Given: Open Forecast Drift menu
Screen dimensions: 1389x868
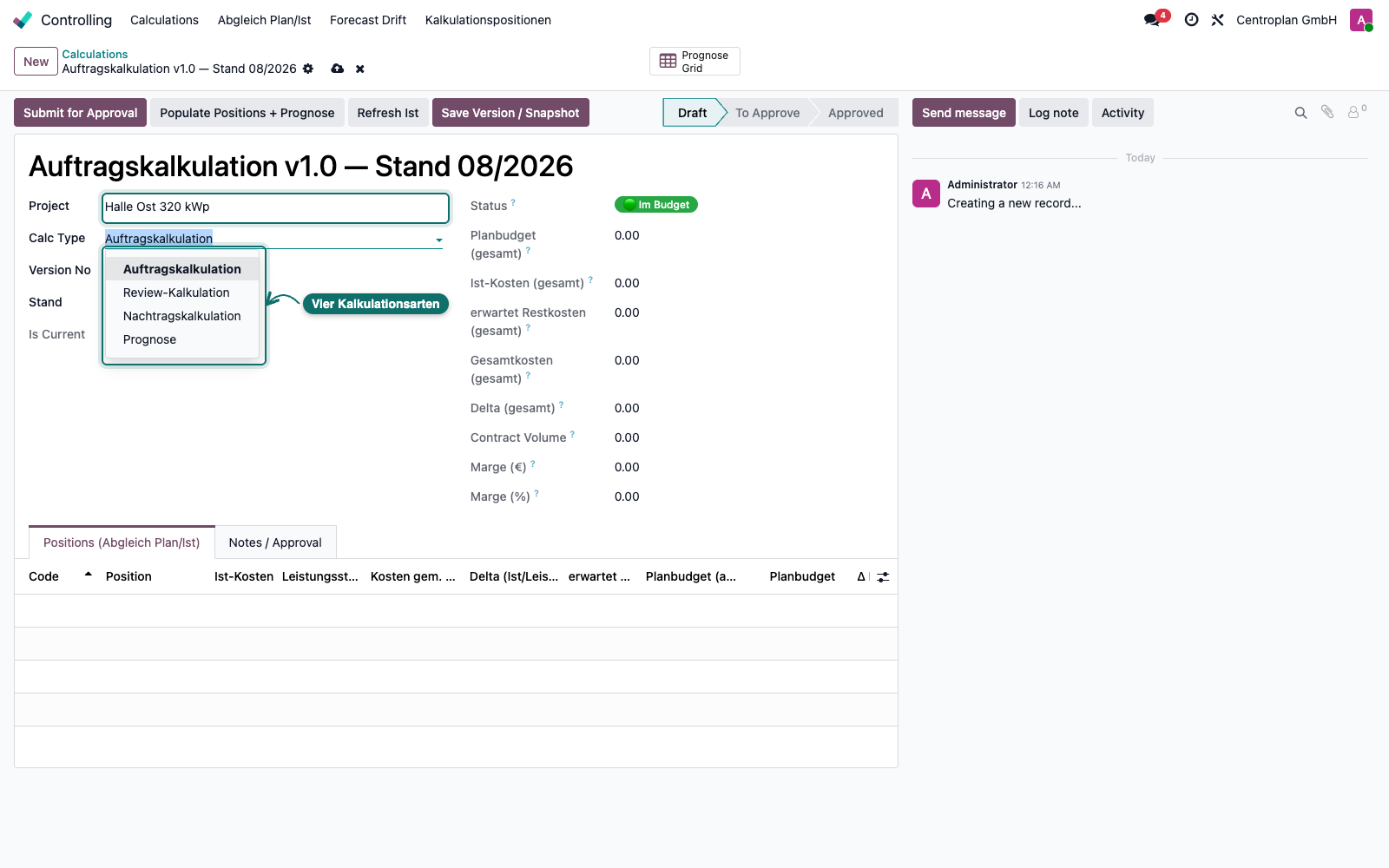Looking at the screenshot, I should point(368,20).
